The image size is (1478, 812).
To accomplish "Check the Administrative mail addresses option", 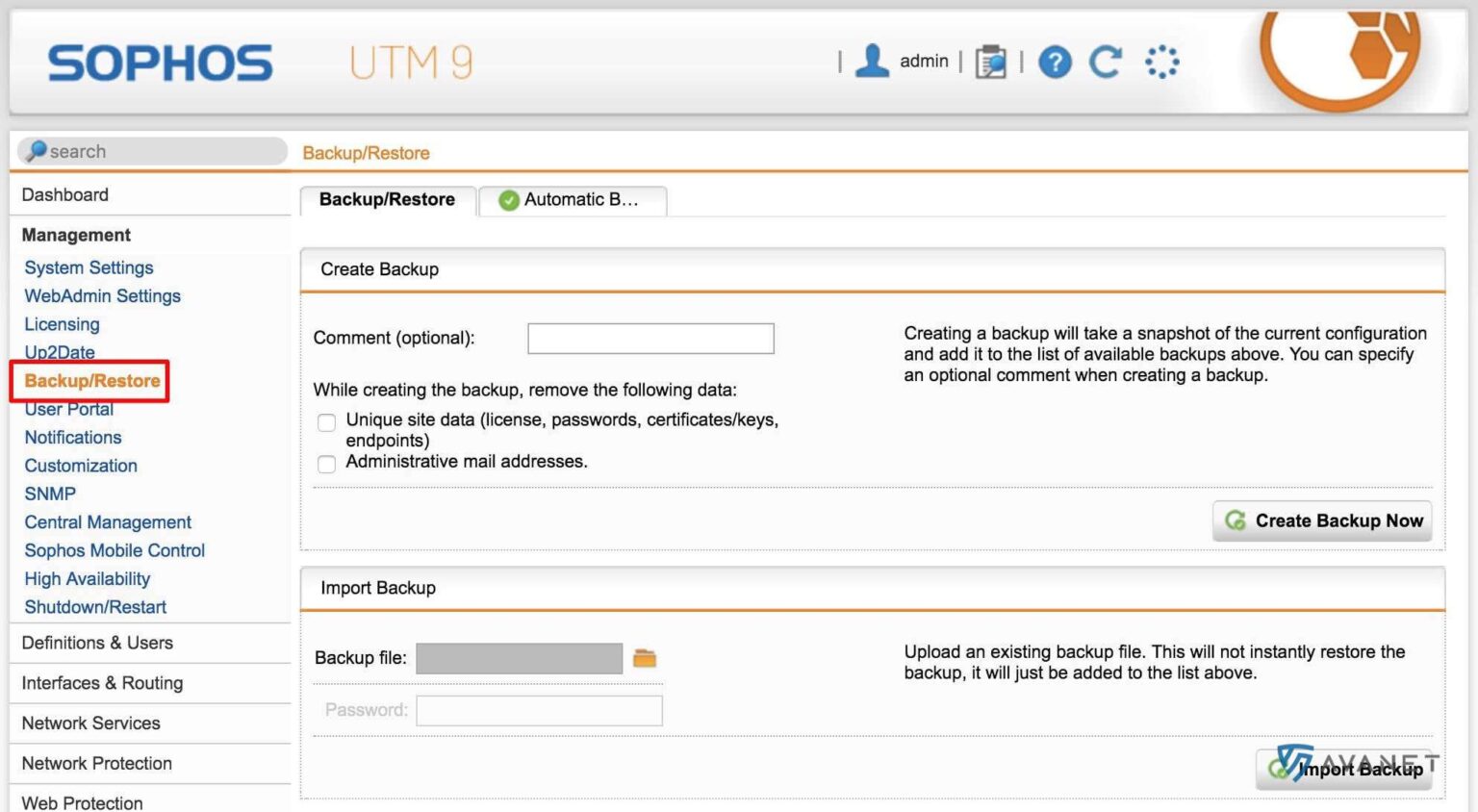I will [x=326, y=464].
